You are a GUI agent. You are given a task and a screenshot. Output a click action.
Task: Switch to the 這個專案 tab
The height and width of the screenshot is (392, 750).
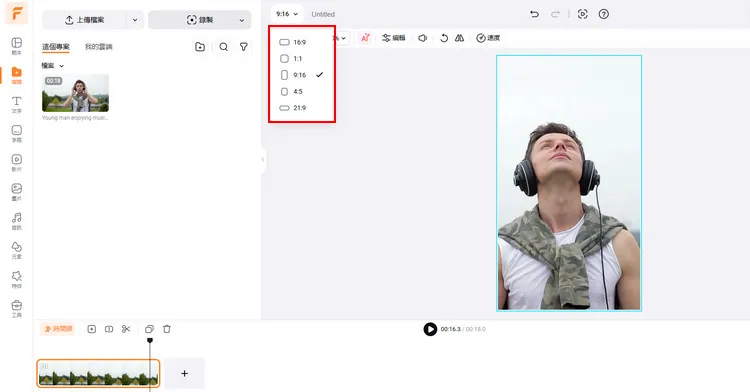coord(56,47)
